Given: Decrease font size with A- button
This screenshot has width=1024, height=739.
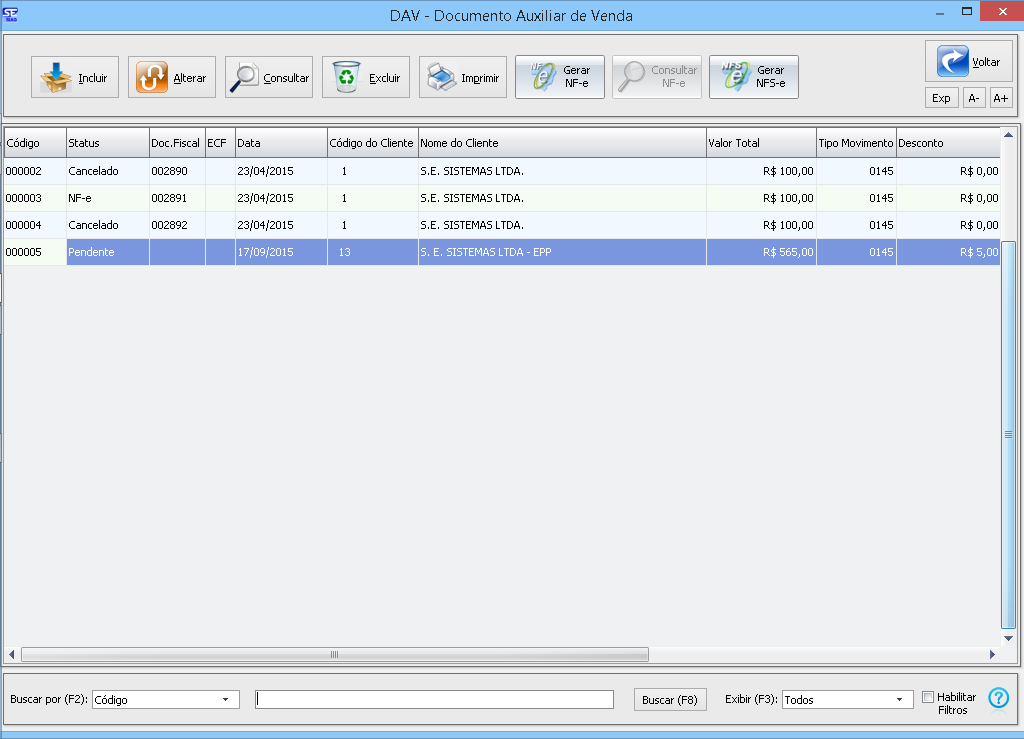Looking at the screenshot, I should click(974, 98).
